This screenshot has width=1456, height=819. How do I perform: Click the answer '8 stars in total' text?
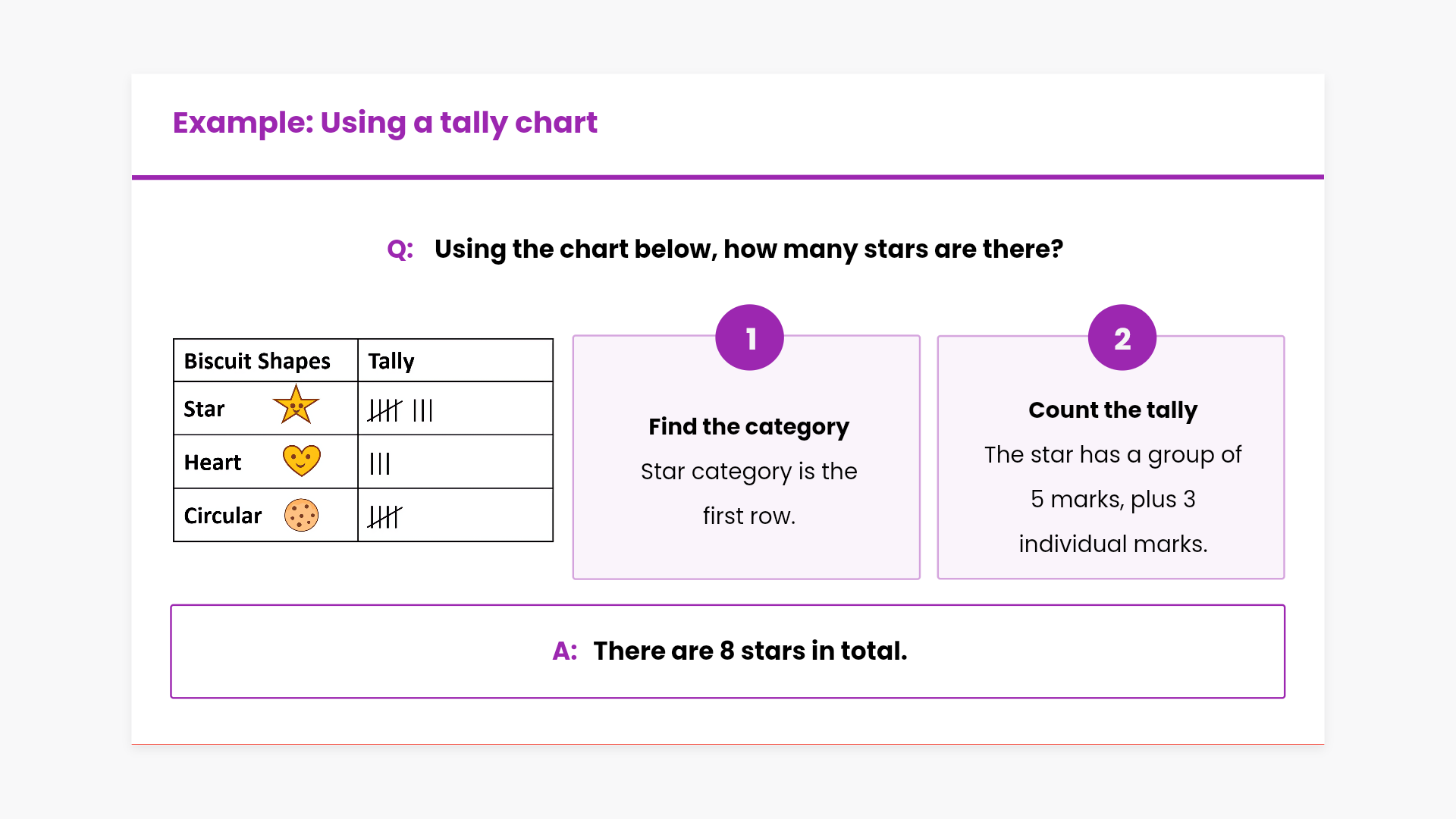pos(750,651)
